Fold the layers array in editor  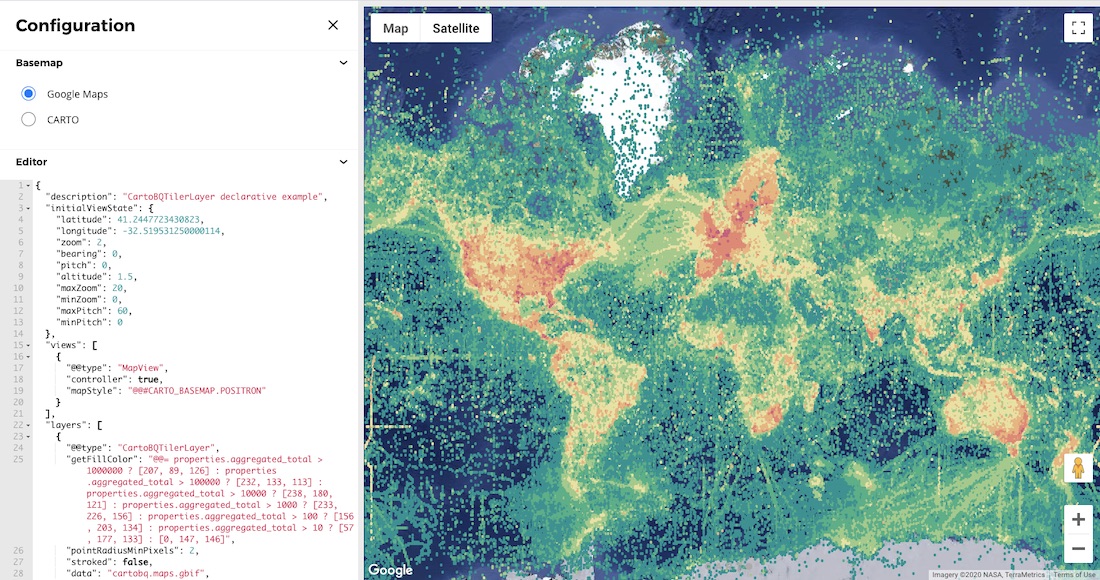28,425
